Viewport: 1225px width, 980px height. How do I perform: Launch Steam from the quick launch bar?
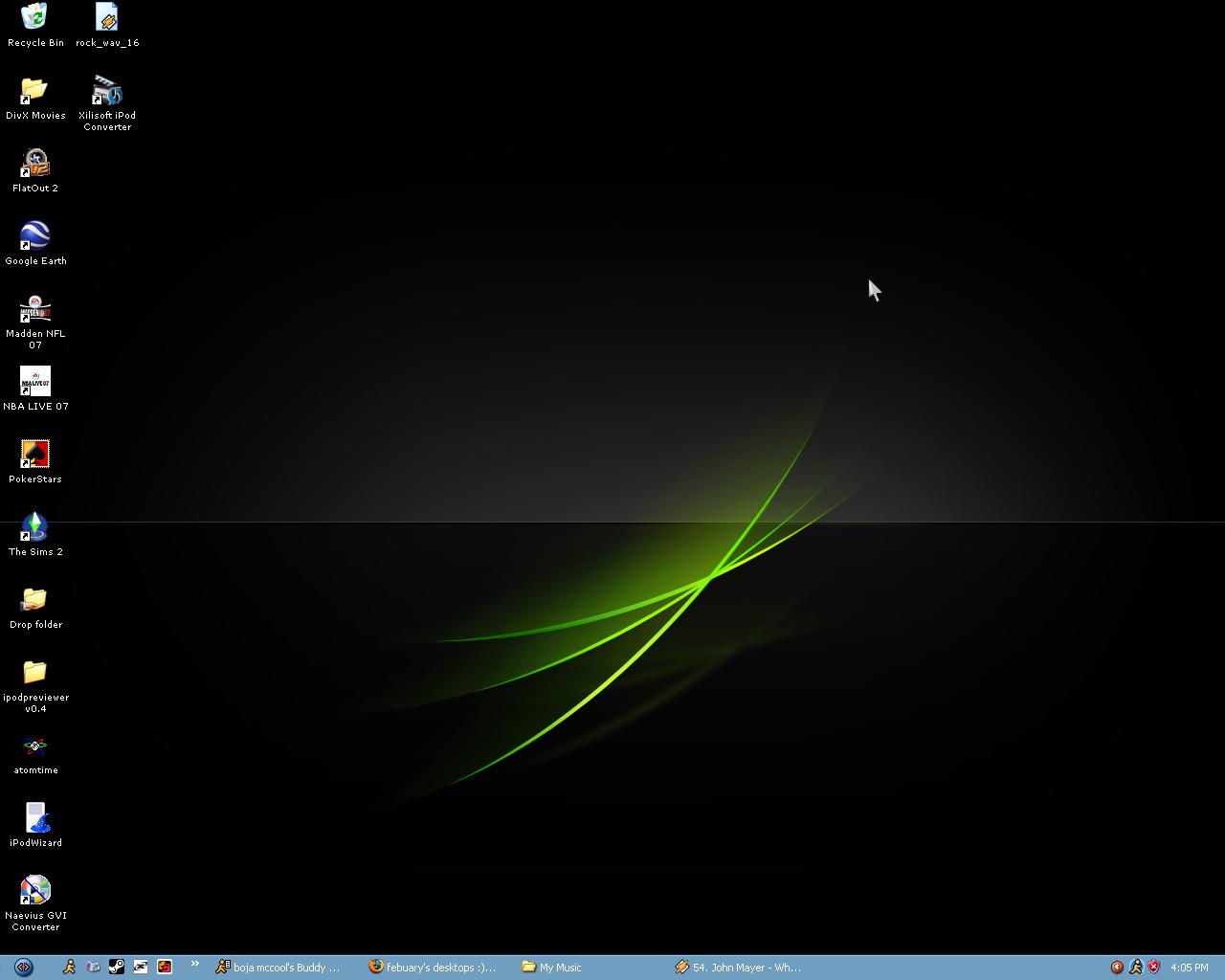[x=117, y=967]
